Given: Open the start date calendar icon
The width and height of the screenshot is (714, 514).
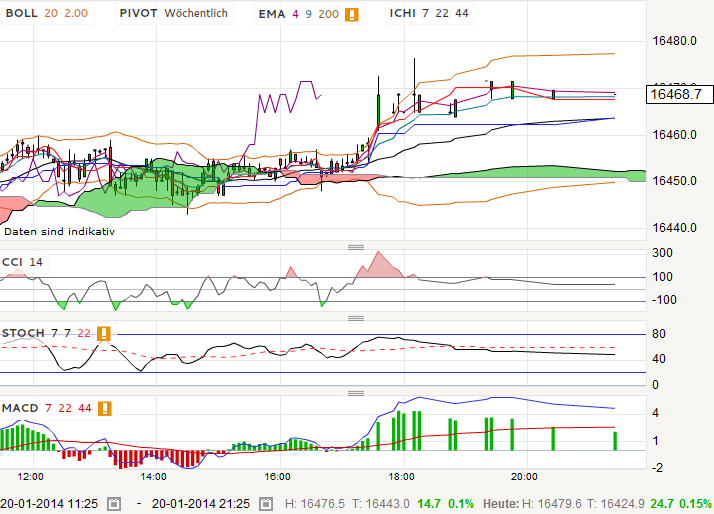Looking at the screenshot, I should (x=114, y=504).
